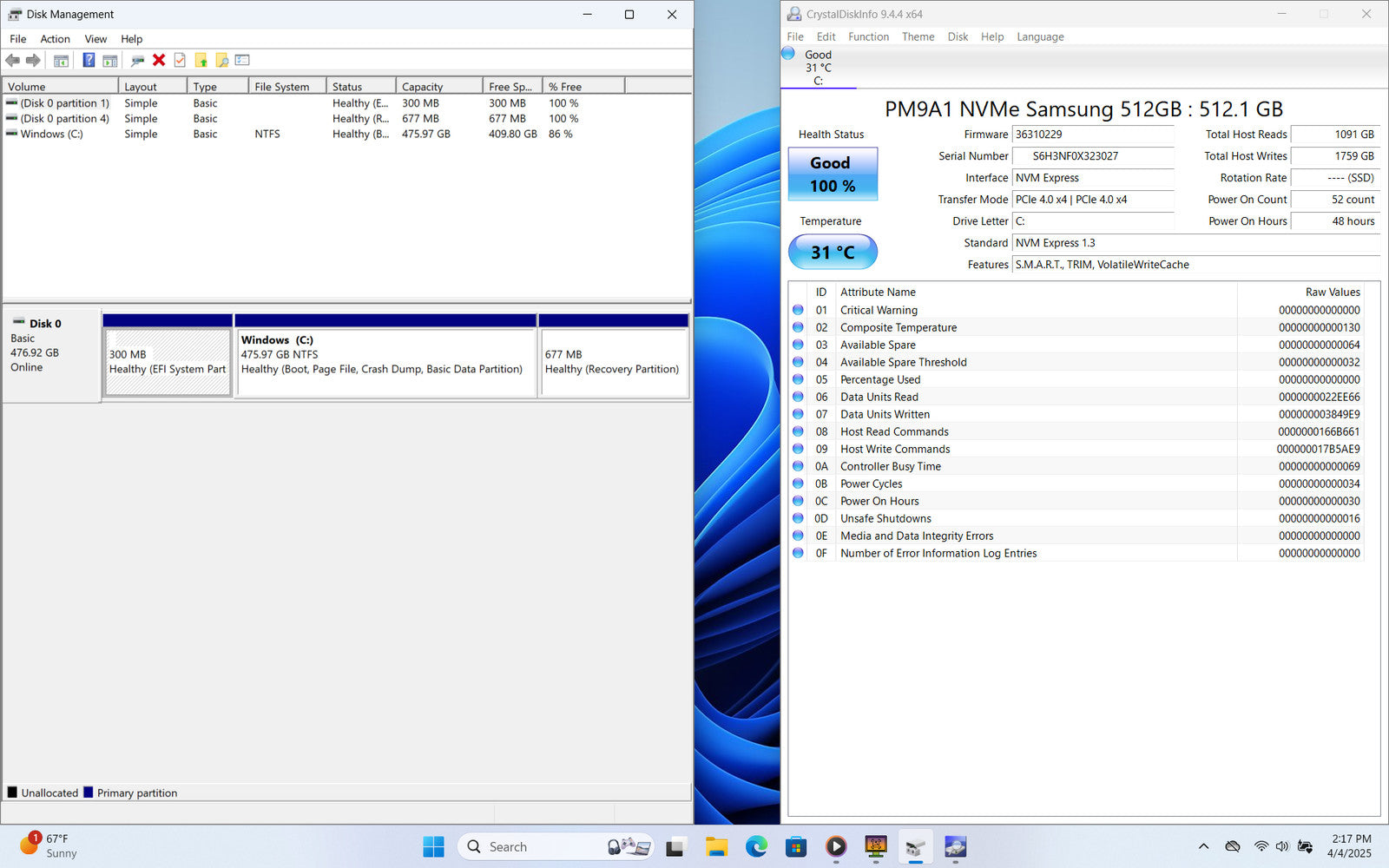This screenshot has height=868, width=1389.
Task: Open the File menu in CrystalDiskInfo
Action: click(x=795, y=36)
